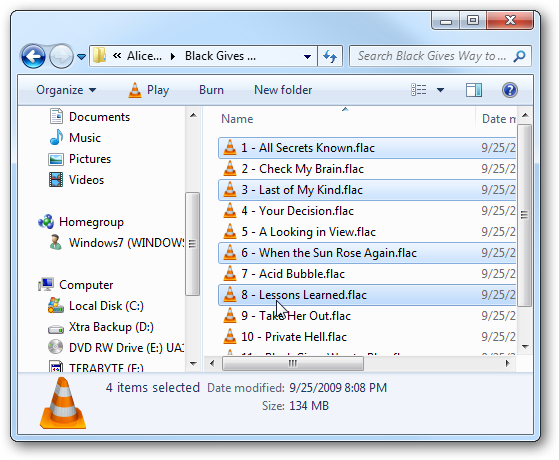Click the magnifying glass search icon
Screen dimensions: 559x460
[x=519, y=56]
